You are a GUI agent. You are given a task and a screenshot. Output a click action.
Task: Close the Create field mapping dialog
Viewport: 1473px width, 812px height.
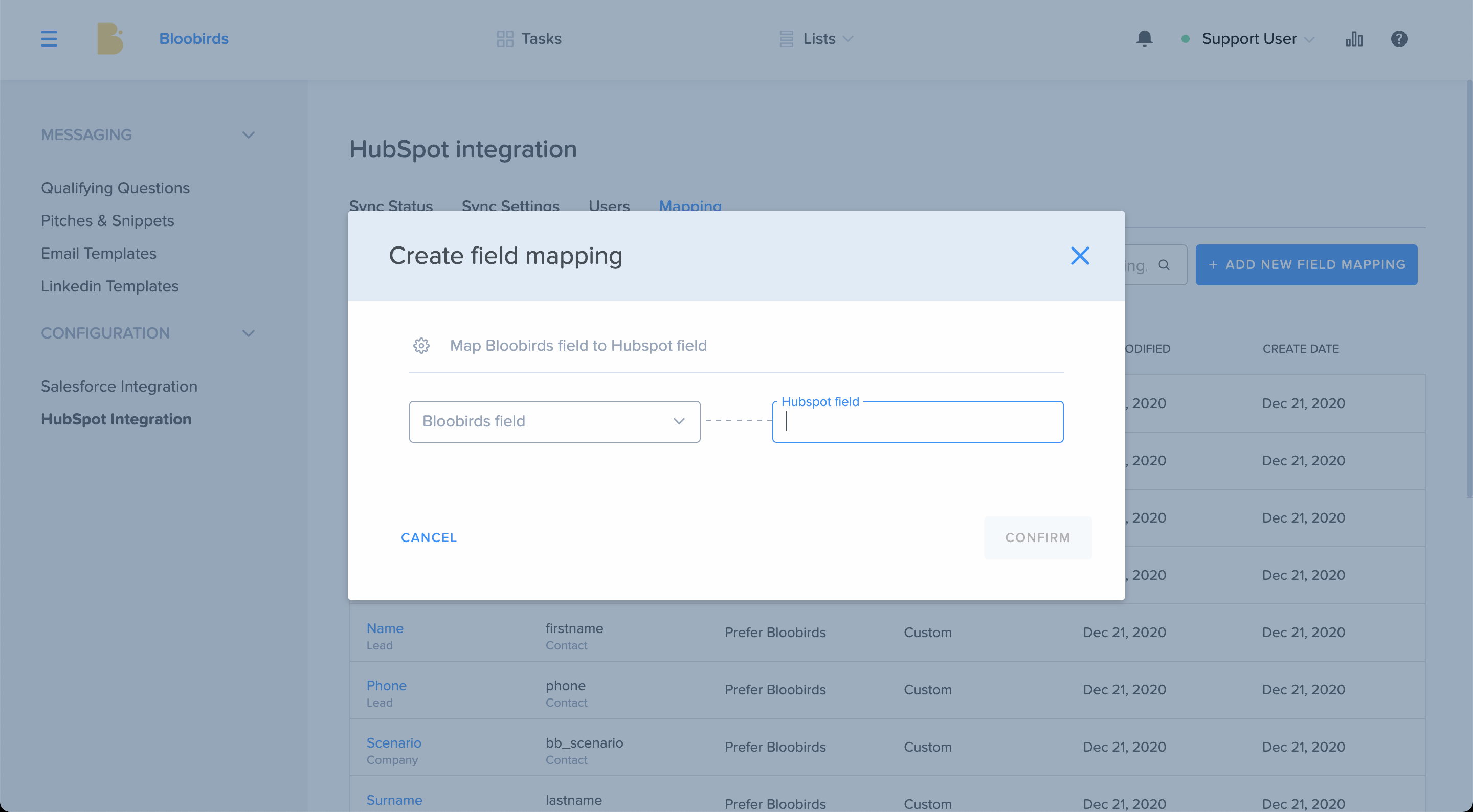click(1080, 256)
